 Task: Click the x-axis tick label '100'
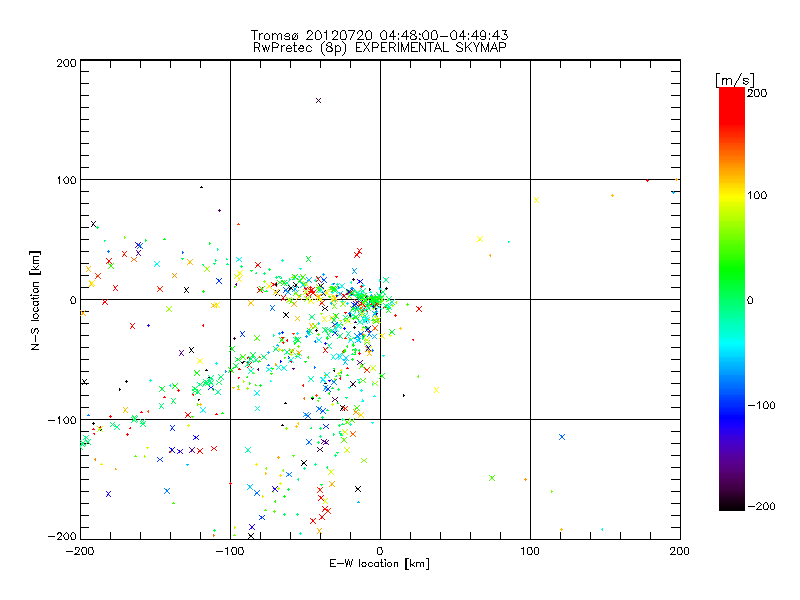point(530,551)
